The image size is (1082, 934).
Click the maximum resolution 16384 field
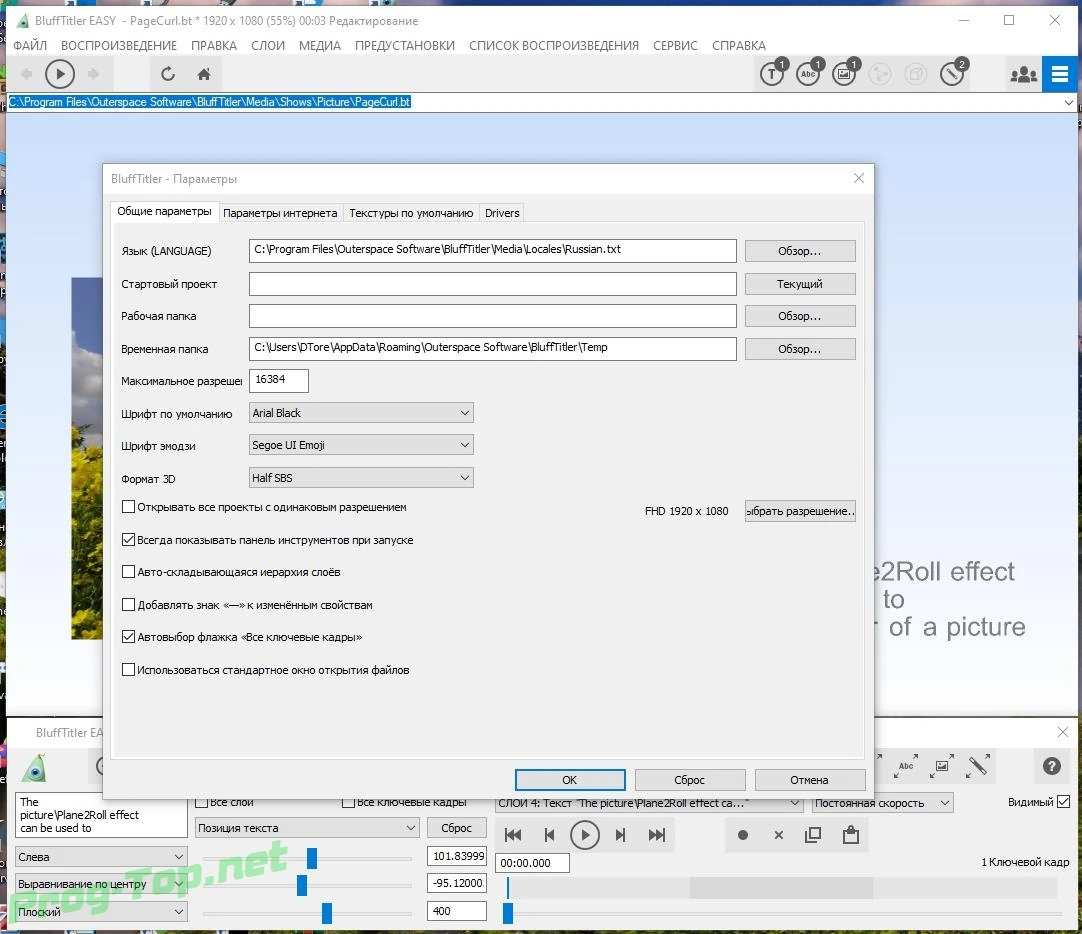pyautogui.click(x=278, y=380)
